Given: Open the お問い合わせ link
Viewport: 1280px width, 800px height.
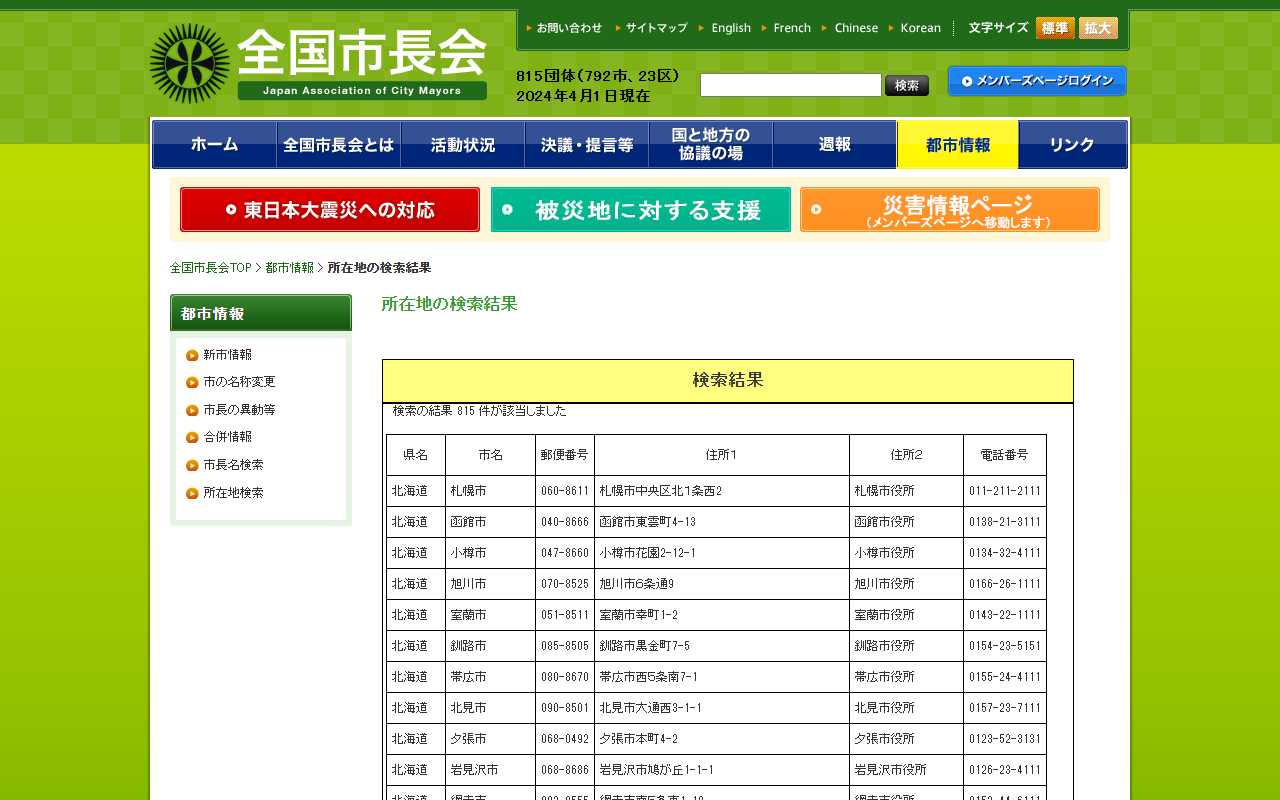Looking at the screenshot, I should tap(564, 28).
